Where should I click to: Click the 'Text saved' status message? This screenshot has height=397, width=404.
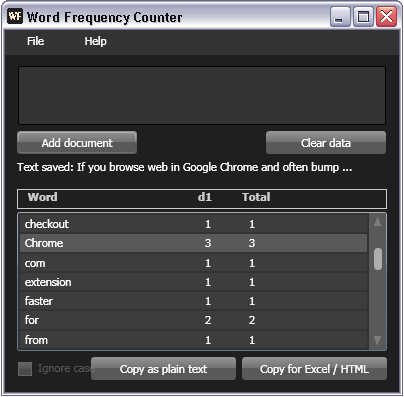pos(185,167)
